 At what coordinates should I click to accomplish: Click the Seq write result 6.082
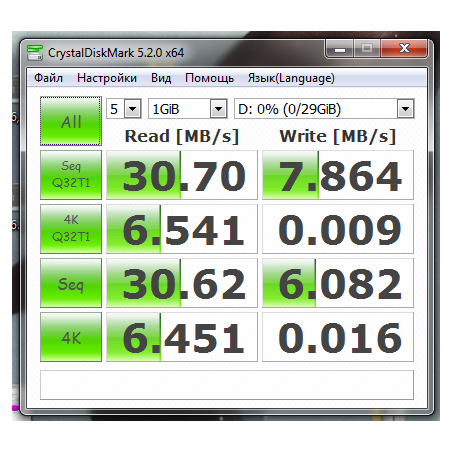pos(338,283)
